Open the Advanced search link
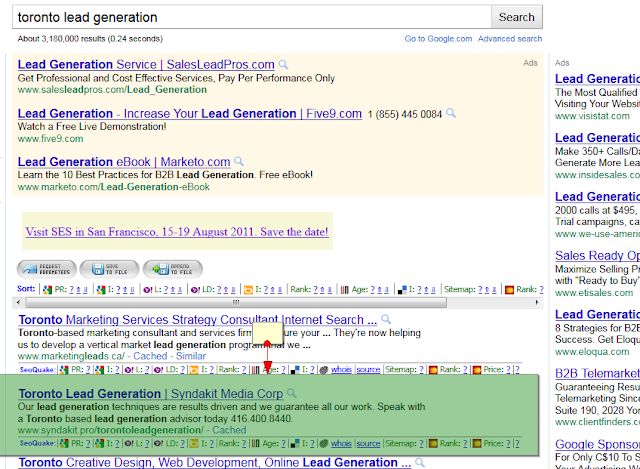 [x=510, y=39]
